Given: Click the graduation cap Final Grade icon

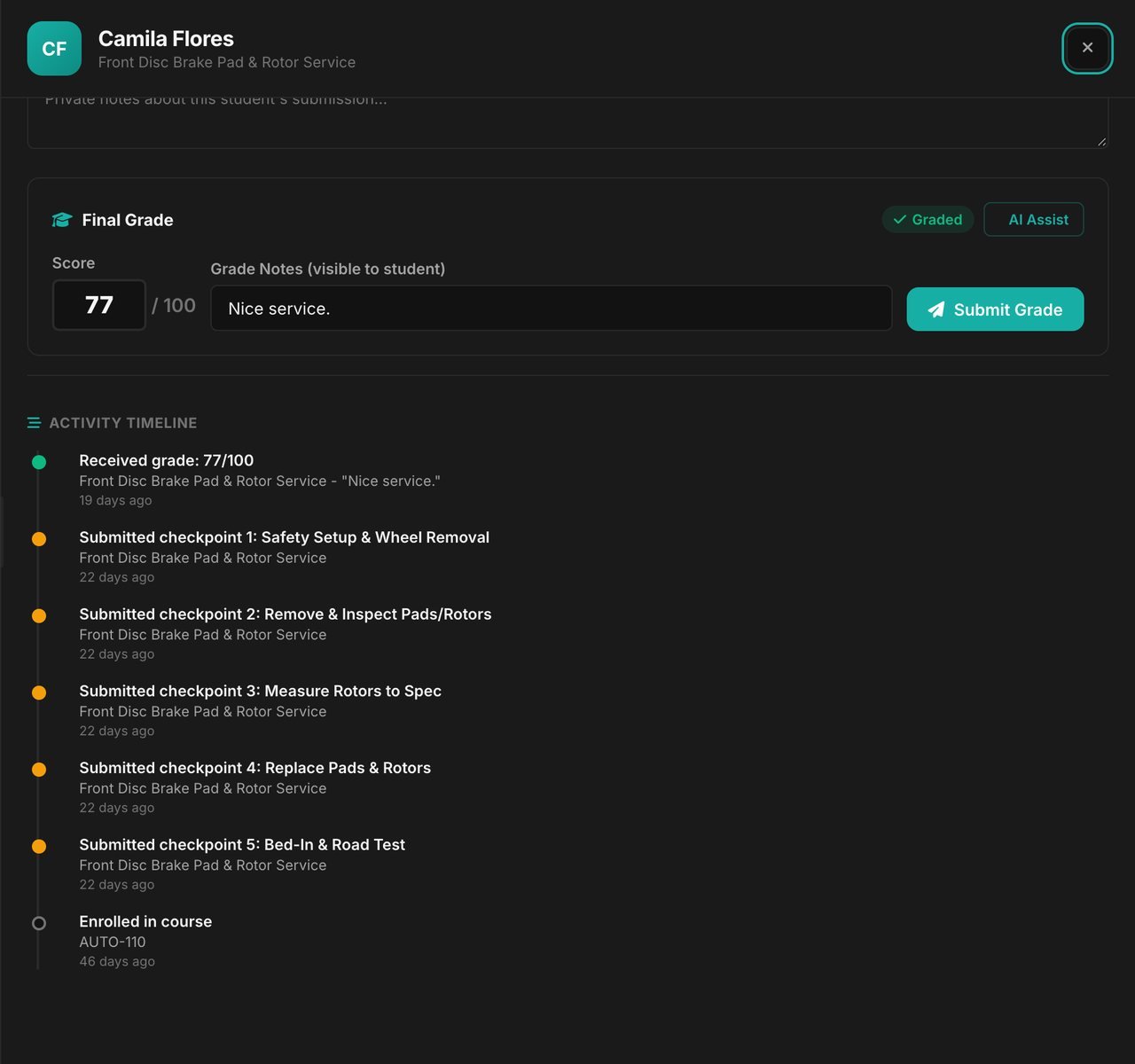Looking at the screenshot, I should (x=62, y=220).
